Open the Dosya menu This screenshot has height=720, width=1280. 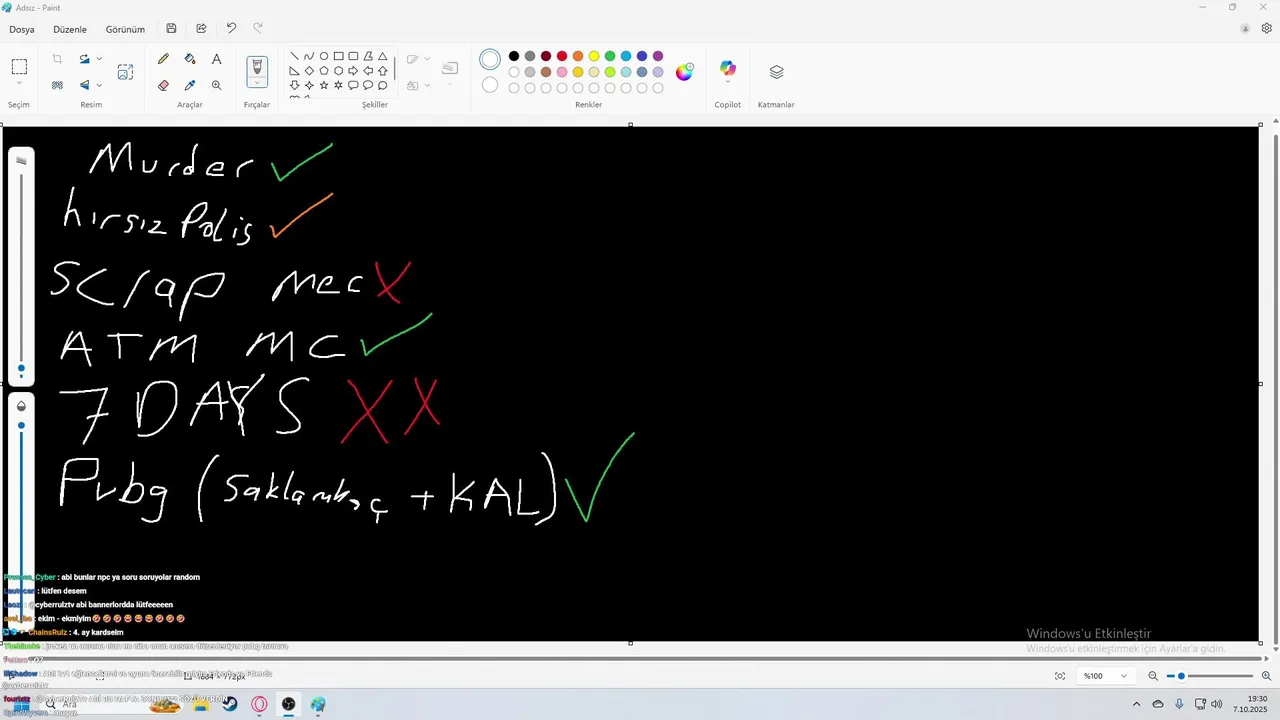pyautogui.click(x=22, y=29)
